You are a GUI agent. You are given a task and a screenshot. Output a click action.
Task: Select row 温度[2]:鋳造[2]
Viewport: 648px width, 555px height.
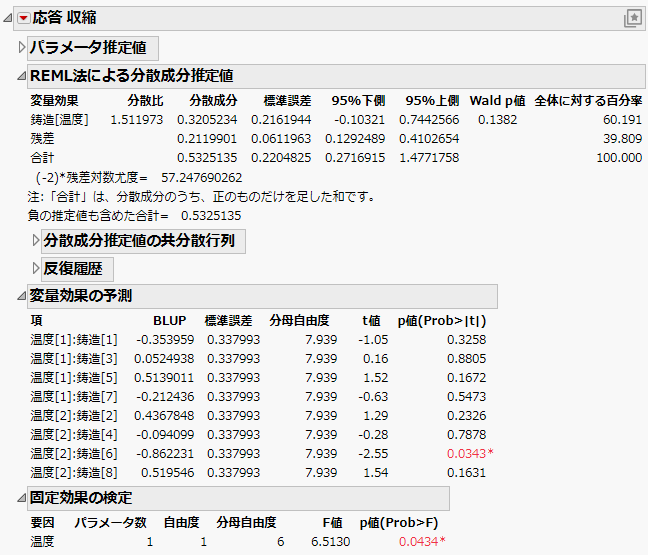click(74, 416)
